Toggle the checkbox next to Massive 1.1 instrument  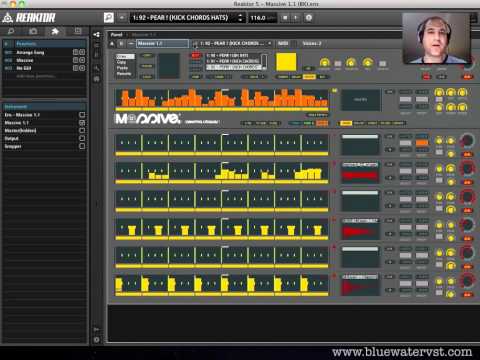click(82, 123)
